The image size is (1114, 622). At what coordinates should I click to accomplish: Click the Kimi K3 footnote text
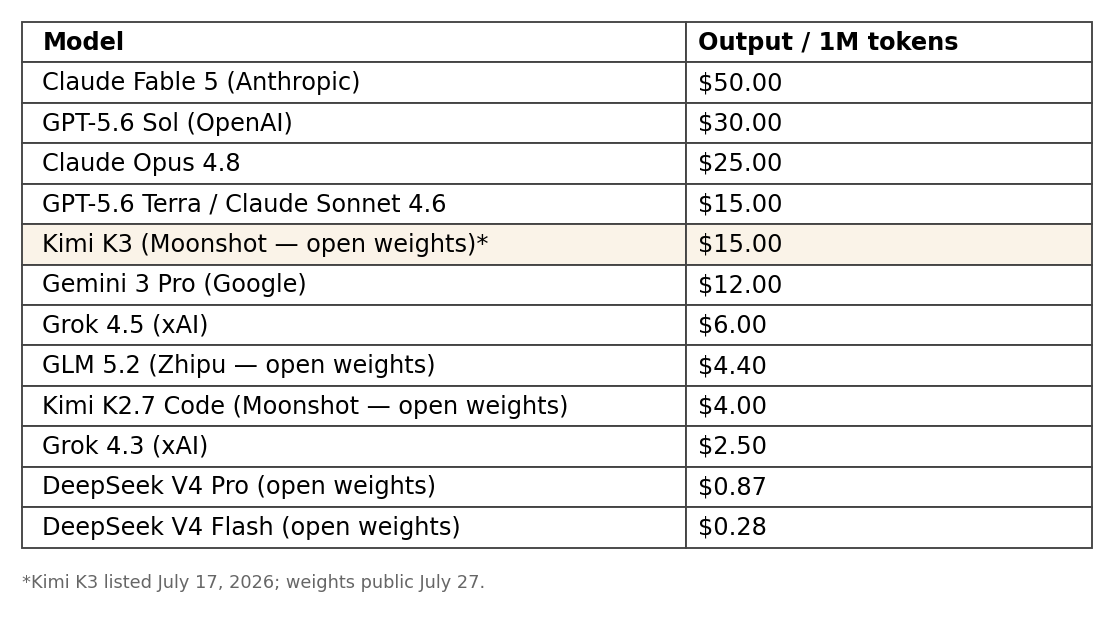coord(253,582)
